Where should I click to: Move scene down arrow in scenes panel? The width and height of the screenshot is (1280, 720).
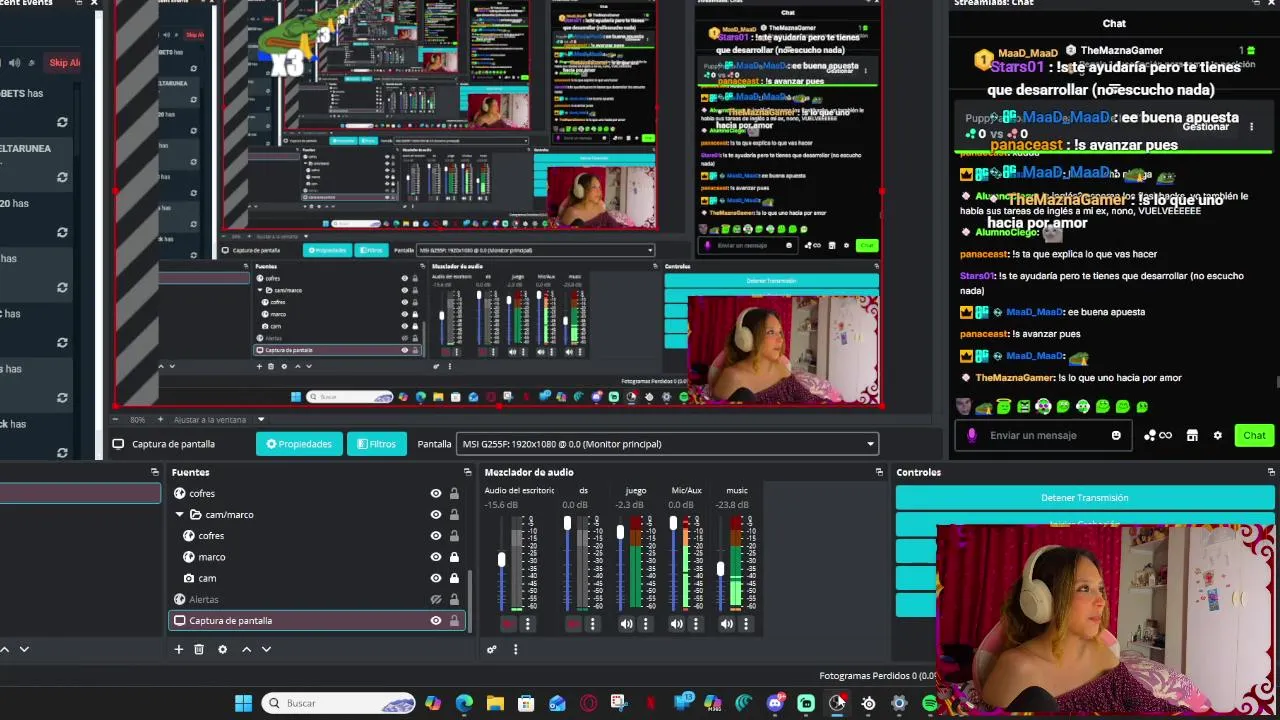[24, 649]
